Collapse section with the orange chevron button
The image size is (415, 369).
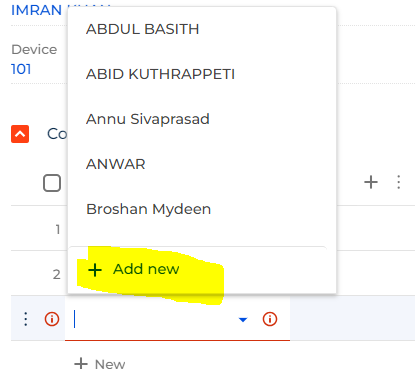(x=20, y=134)
